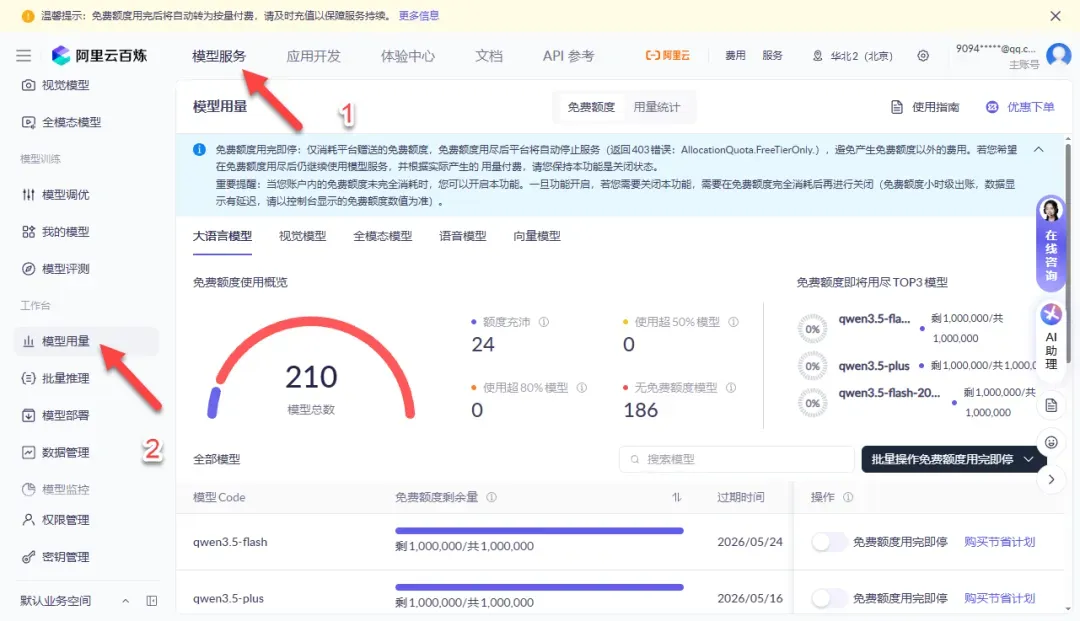The width and height of the screenshot is (1080, 621).
Task: Switch to 视觉模型 tab
Action: point(302,236)
